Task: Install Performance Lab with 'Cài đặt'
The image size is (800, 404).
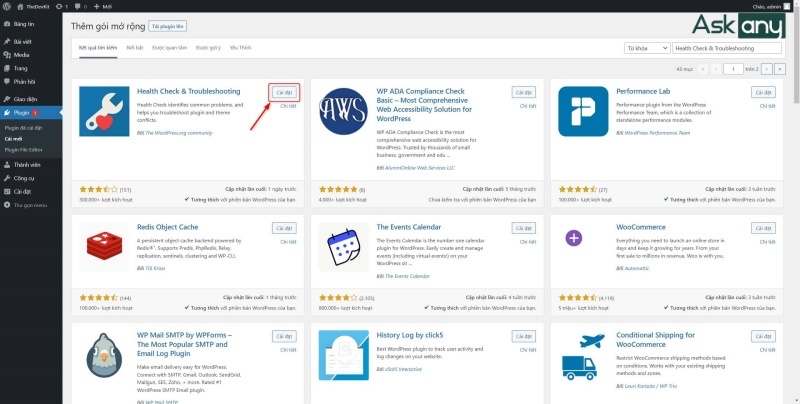Action: coord(763,92)
